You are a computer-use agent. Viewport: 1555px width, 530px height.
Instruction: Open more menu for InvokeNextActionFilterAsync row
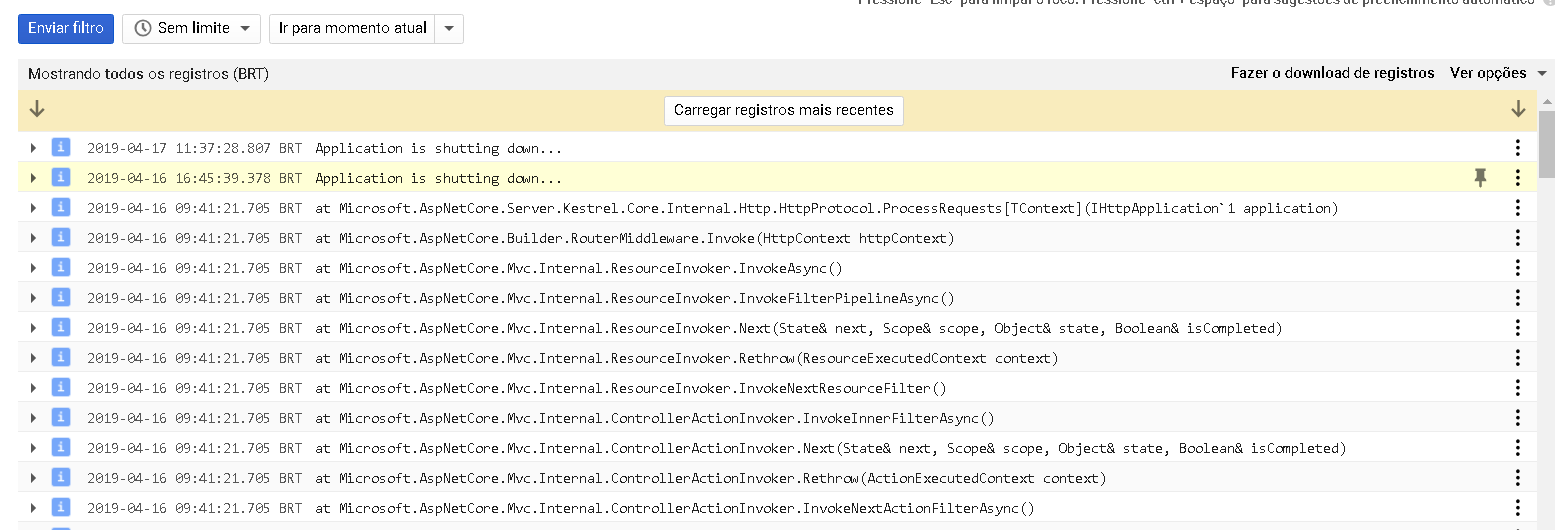coord(1518,508)
